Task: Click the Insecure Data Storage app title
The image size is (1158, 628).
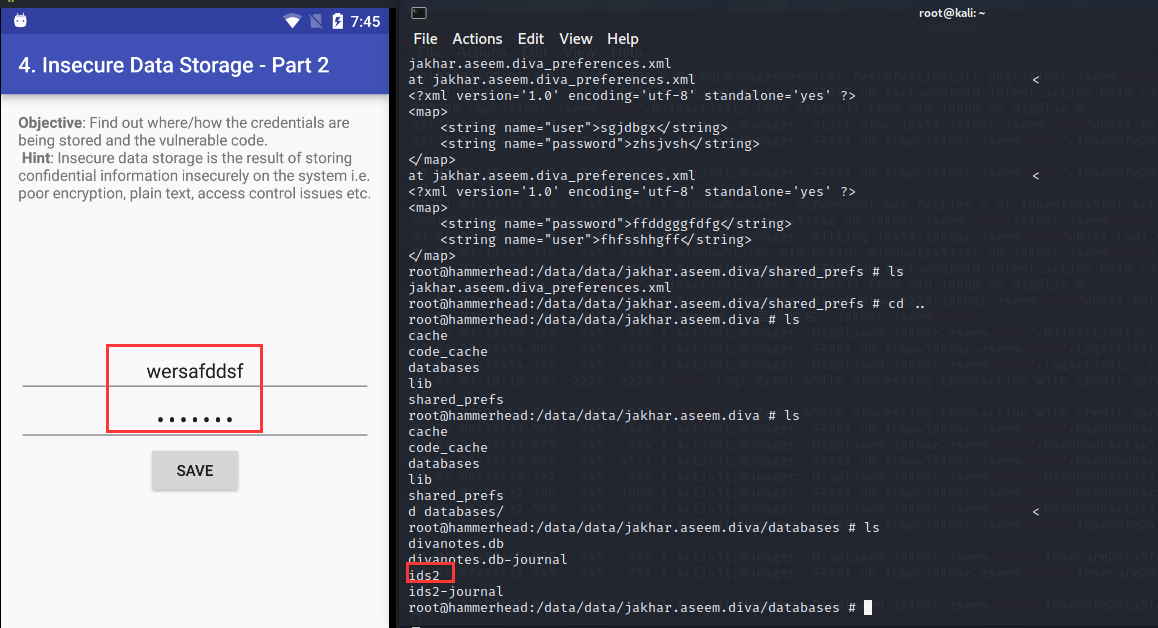Action: [173, 65]
